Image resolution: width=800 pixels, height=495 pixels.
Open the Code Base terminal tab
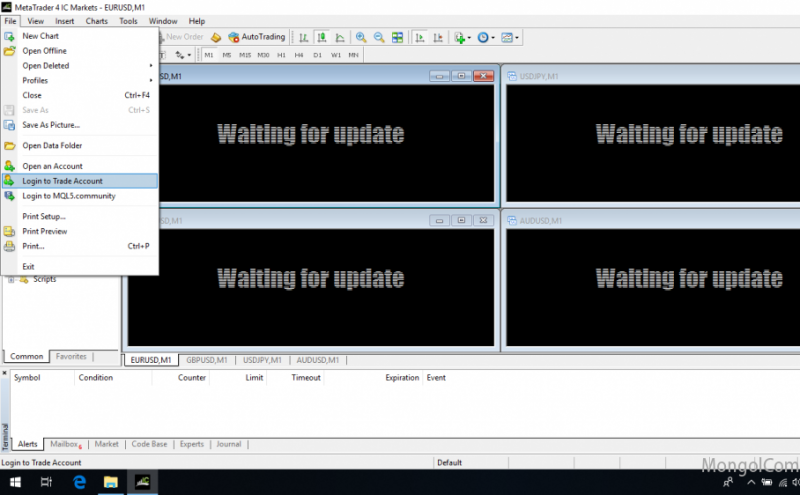pyautogui.click(x=149, y=444)
